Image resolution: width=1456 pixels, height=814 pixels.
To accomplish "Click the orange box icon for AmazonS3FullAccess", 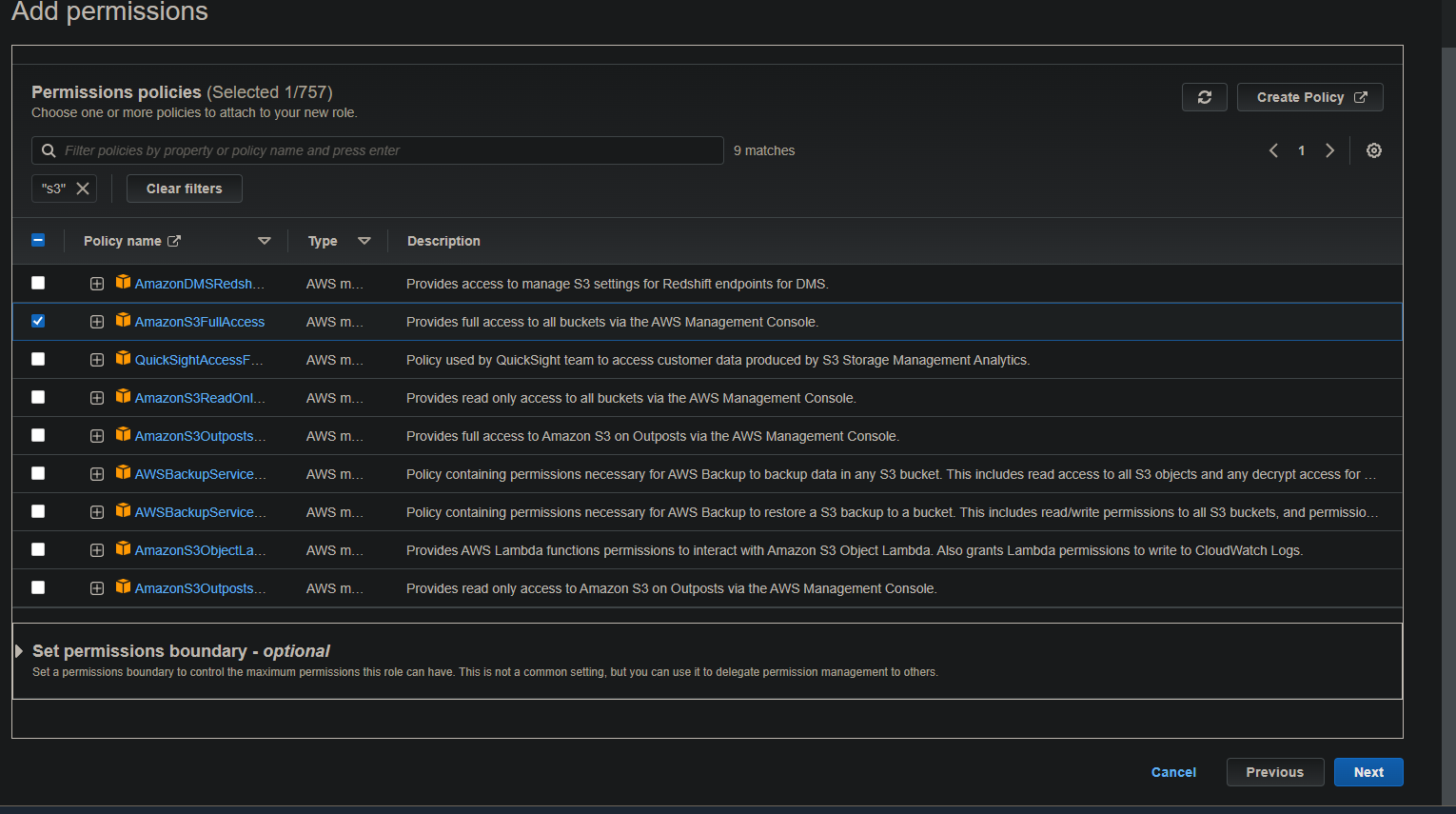I will (x=123, y=320).
